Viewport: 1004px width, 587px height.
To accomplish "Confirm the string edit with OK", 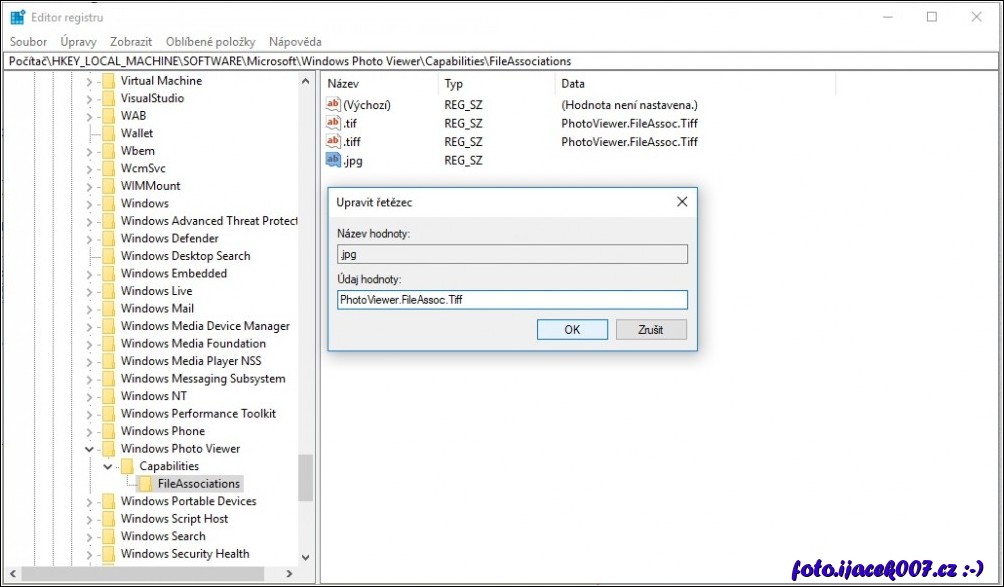I will point(572,330).
